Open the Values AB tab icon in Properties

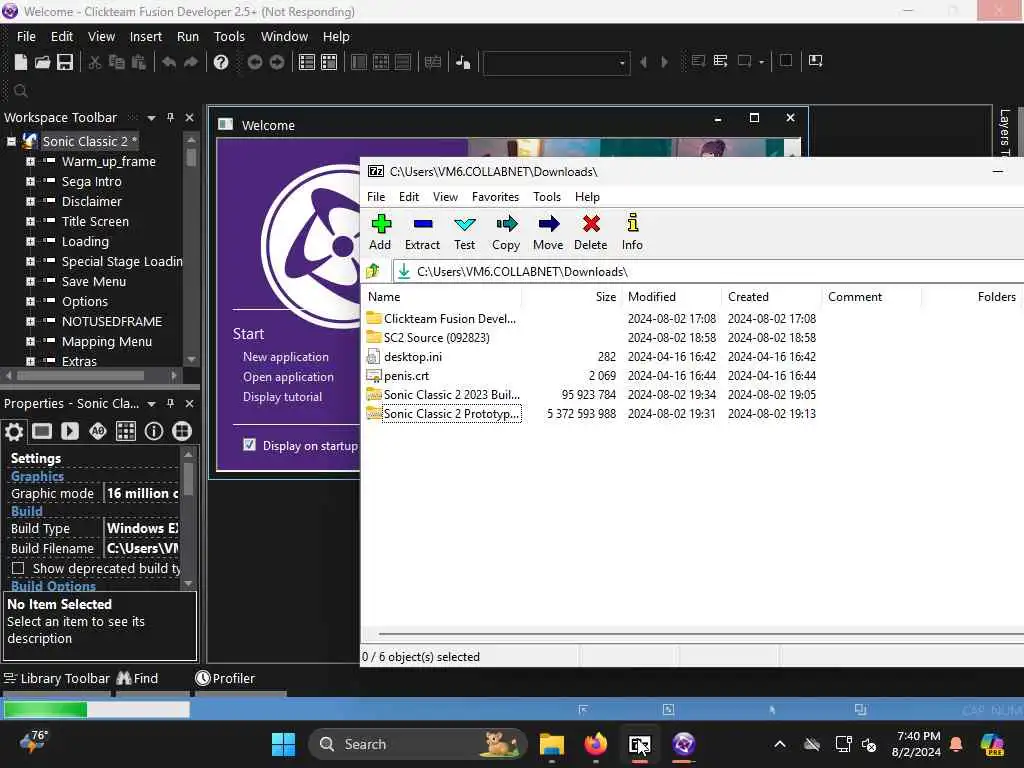(98, 431)
